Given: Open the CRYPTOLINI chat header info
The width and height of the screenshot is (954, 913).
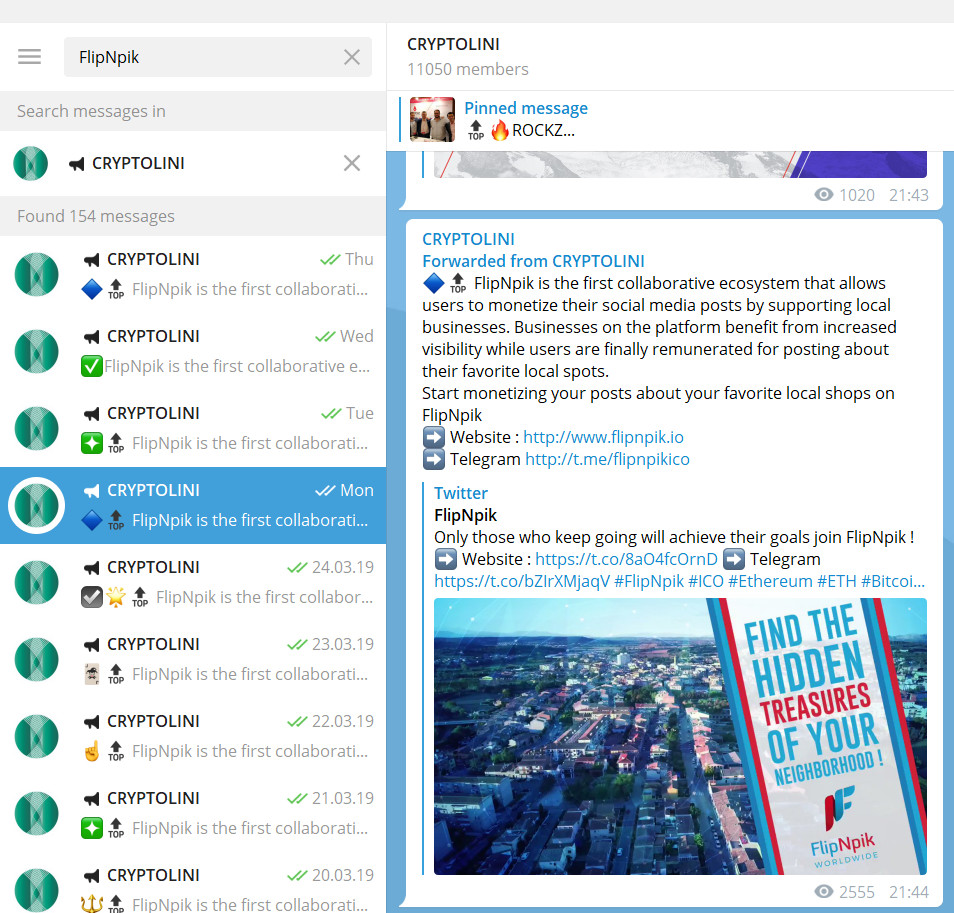Looking at the screenshot, I should [x=669, y=57].
